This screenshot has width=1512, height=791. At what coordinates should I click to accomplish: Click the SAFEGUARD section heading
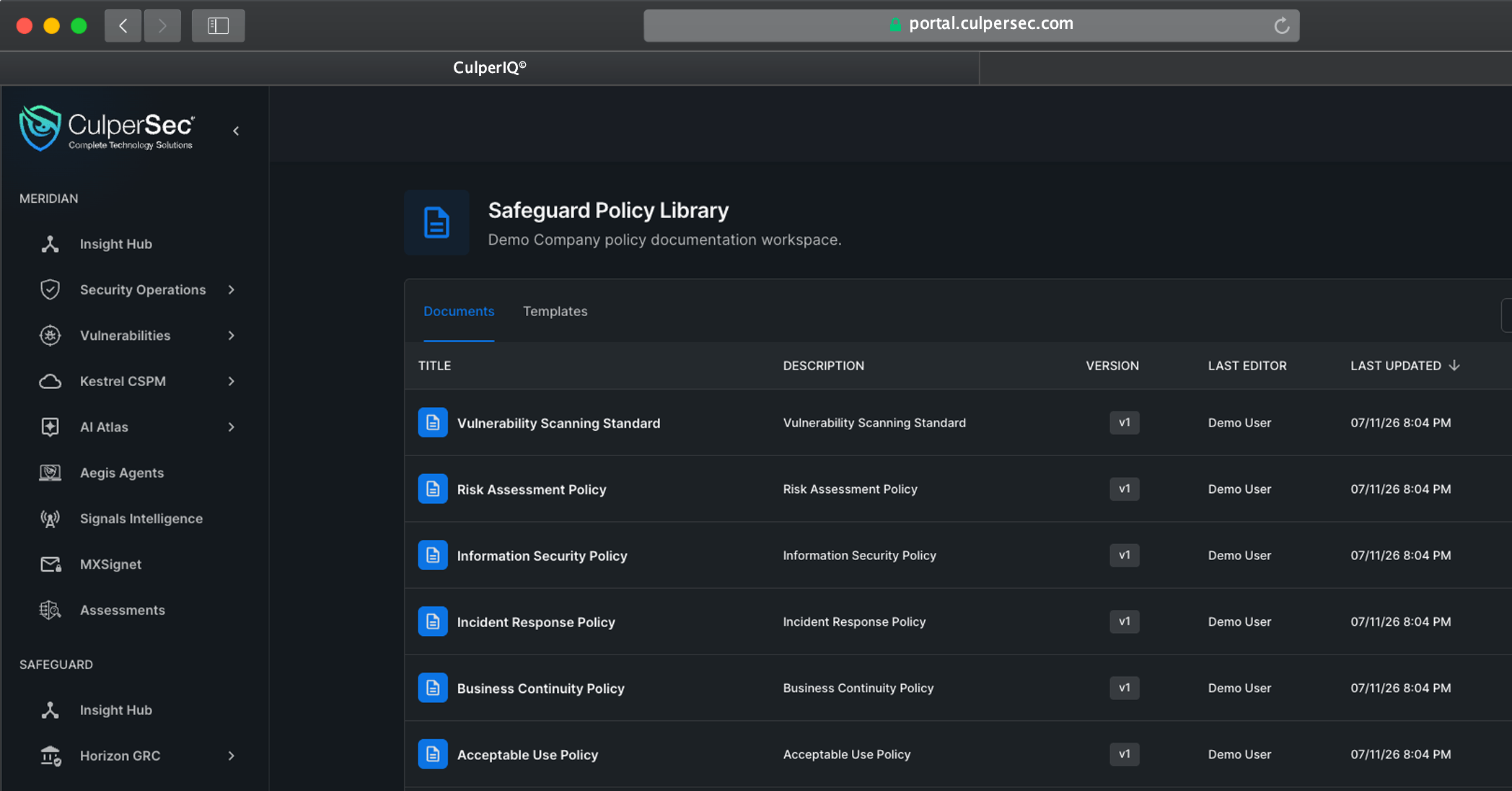tap(56, 665)
